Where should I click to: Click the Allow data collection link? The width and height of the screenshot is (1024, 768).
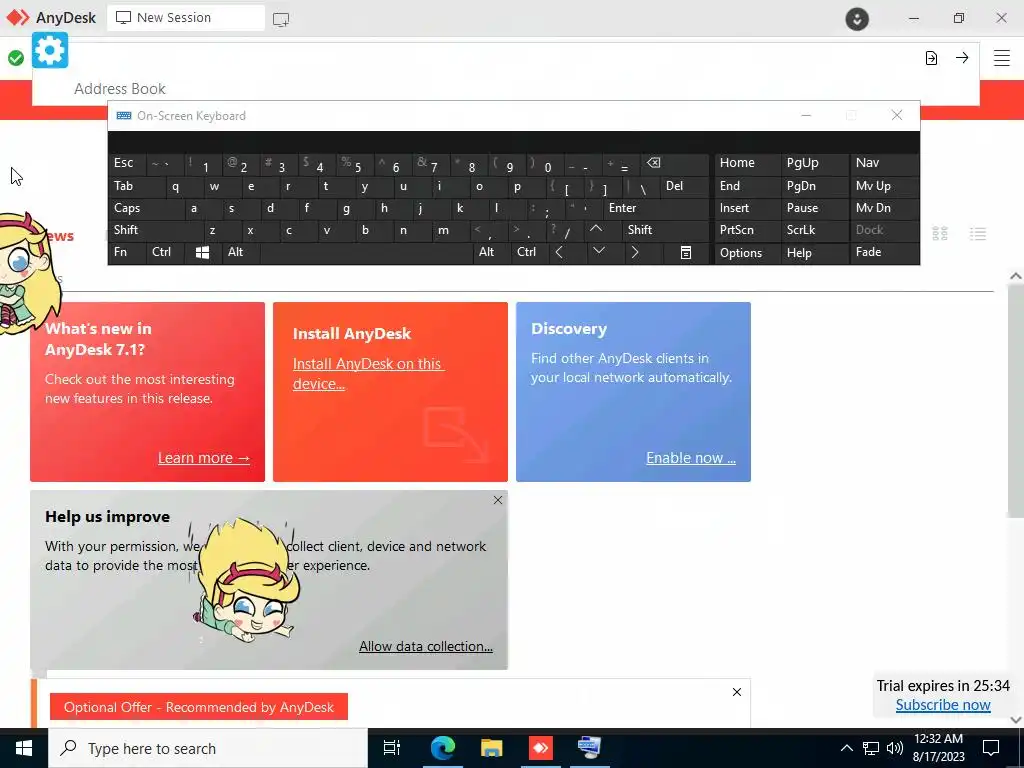pyautogui.click(x=426, y=647)
